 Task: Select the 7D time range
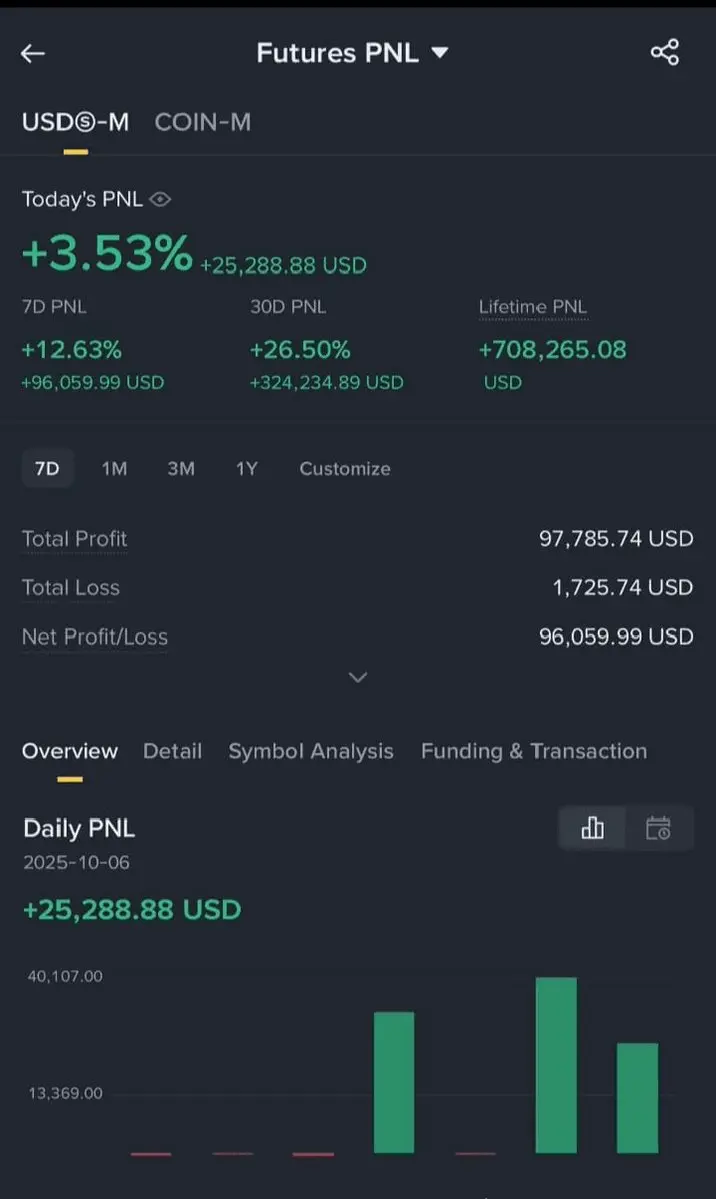click(x=47, y=469)
